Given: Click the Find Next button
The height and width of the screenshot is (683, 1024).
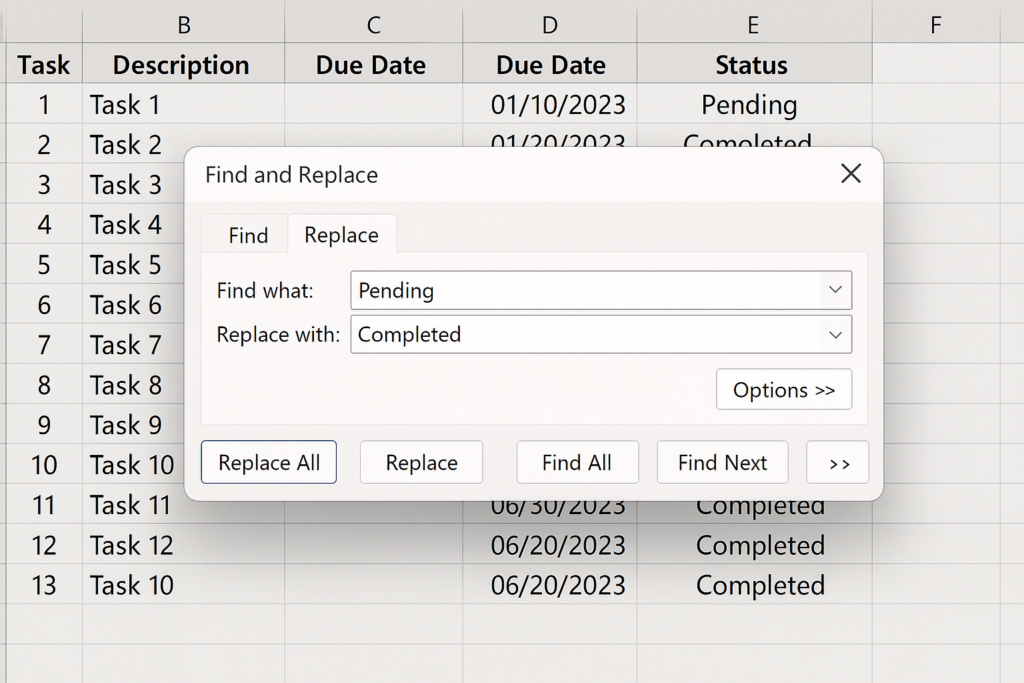Looking at the screenshot, I should pyautogui.click(x=722, y=463).
